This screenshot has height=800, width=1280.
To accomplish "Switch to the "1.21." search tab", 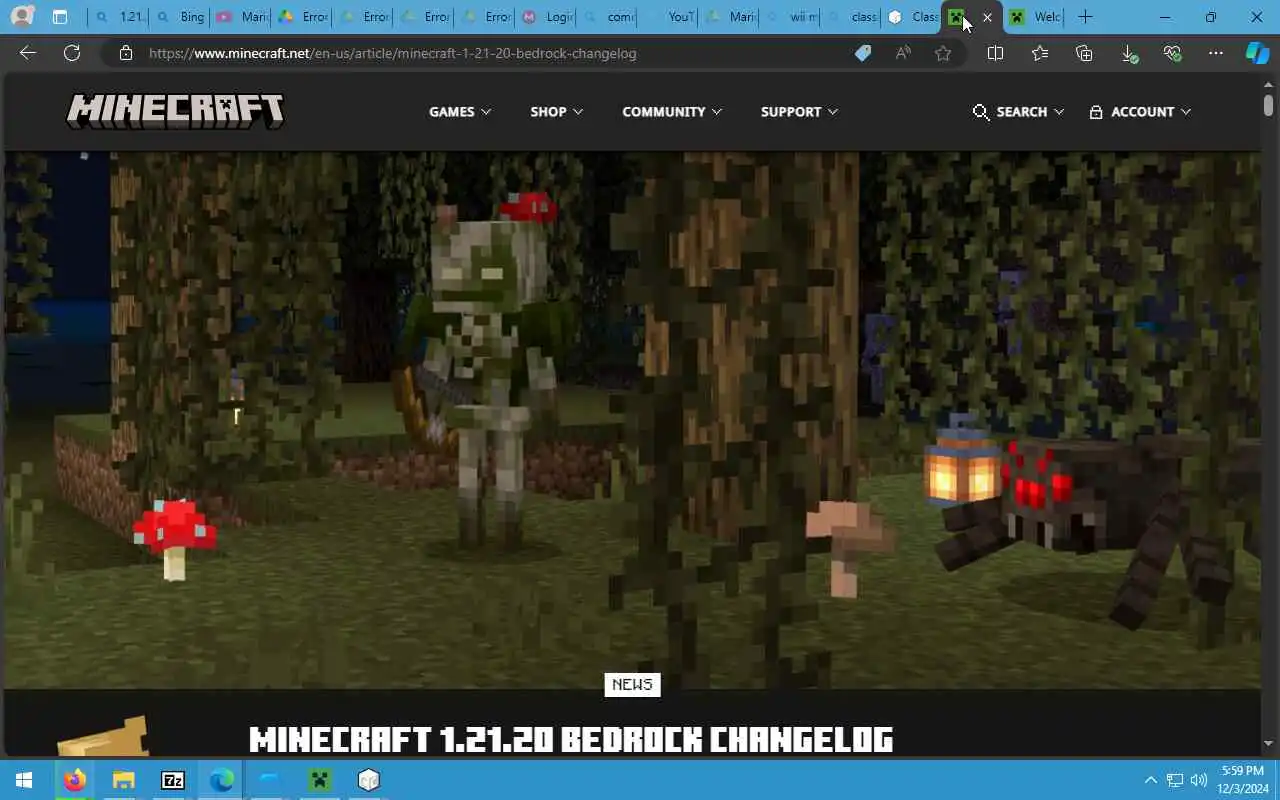I will tap(119, 17).
